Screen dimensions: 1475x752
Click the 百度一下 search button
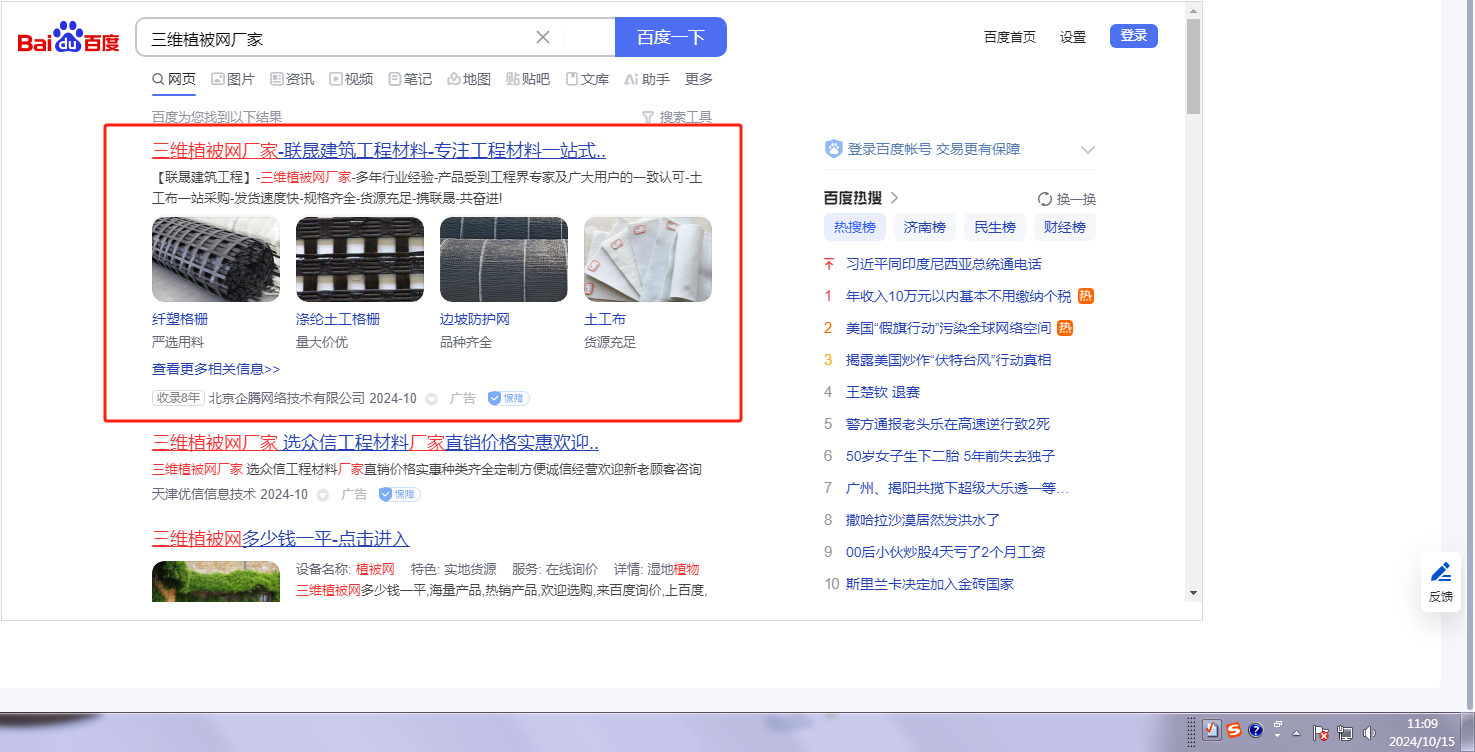click(x=671, y=37)
